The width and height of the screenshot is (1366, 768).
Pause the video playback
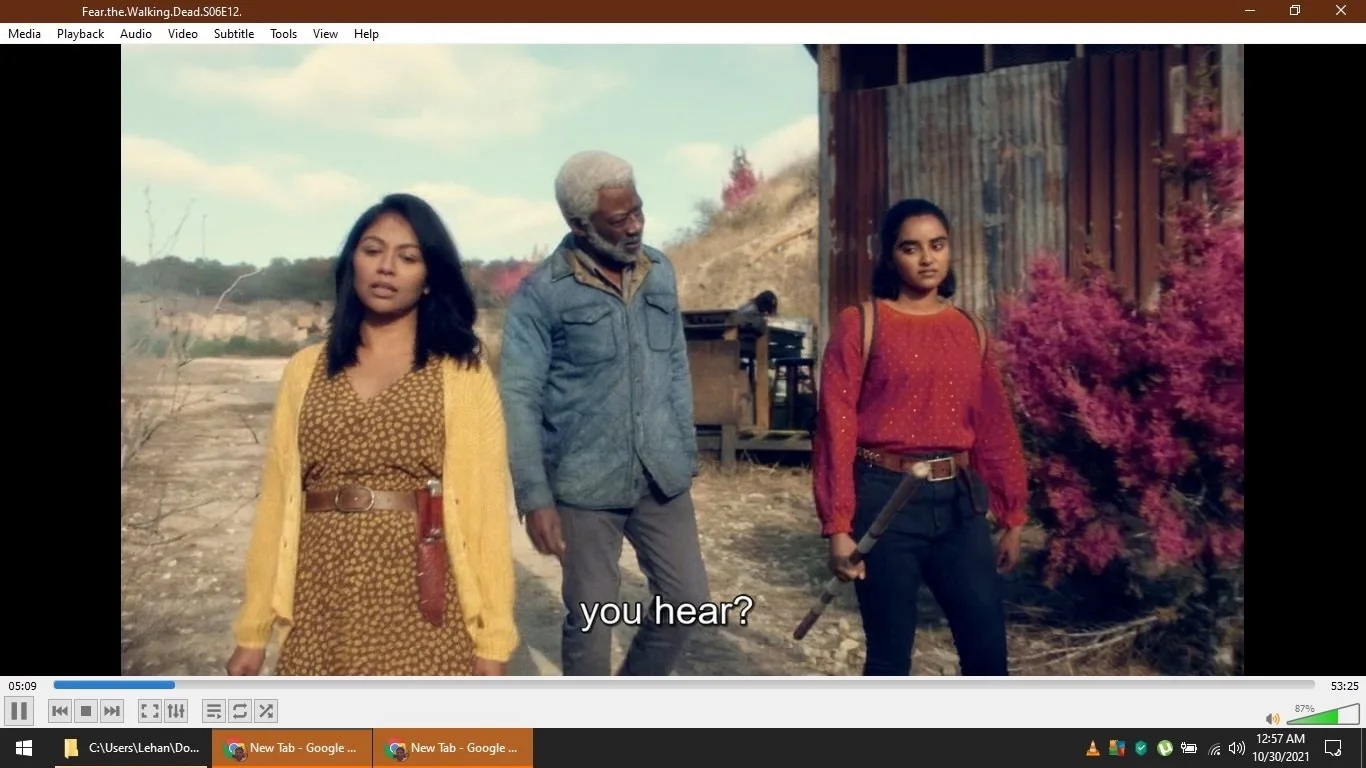19,711
